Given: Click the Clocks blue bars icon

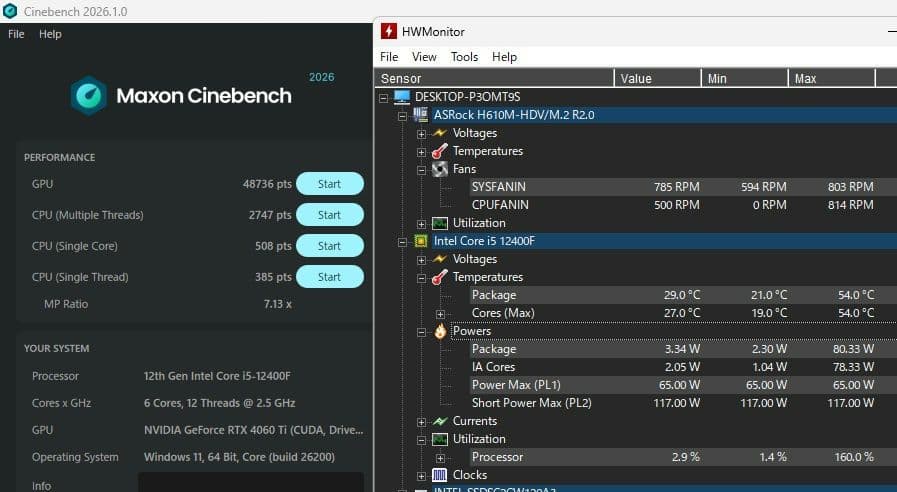Looking at the screenshot, I should (439, 475).
